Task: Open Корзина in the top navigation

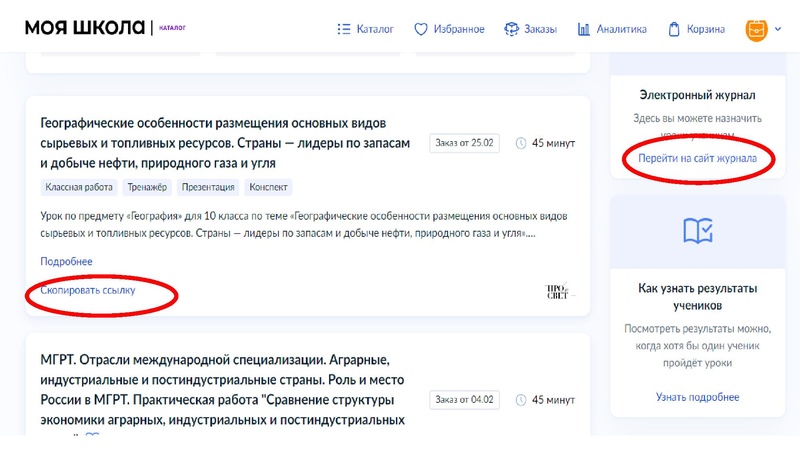Action: 706,29
